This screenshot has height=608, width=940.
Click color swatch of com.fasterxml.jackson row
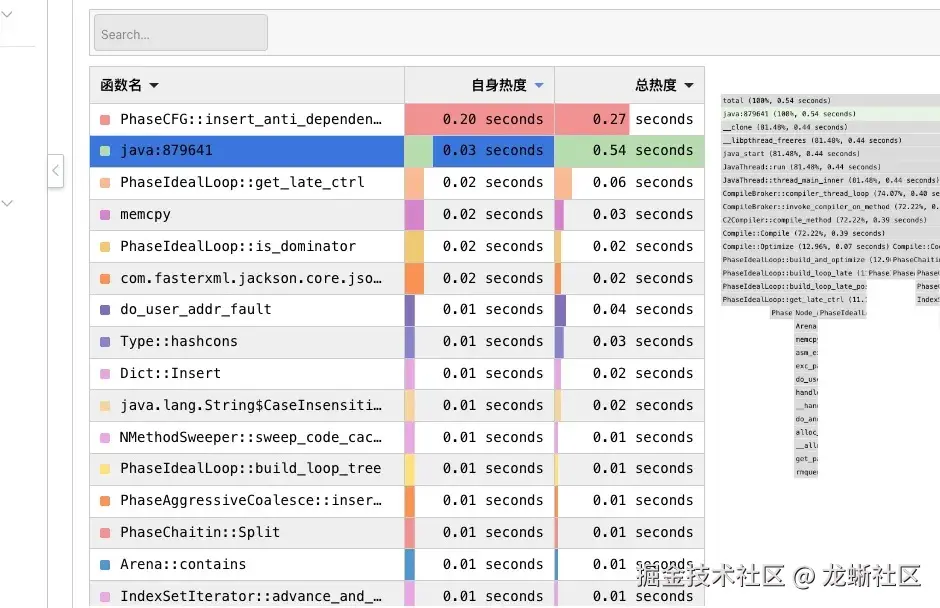coord(105,278)
